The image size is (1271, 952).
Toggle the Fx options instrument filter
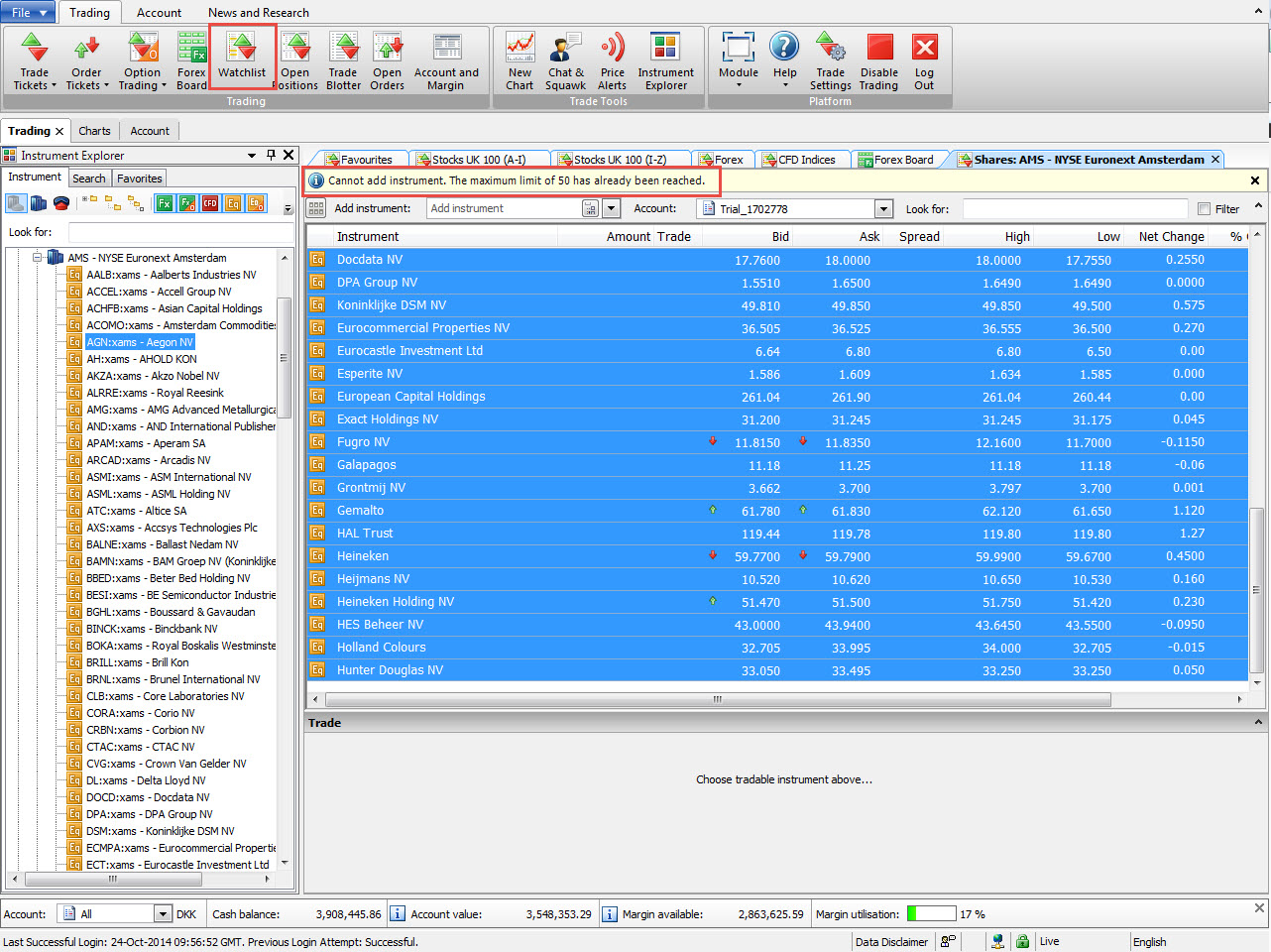(x=187, y=203)
